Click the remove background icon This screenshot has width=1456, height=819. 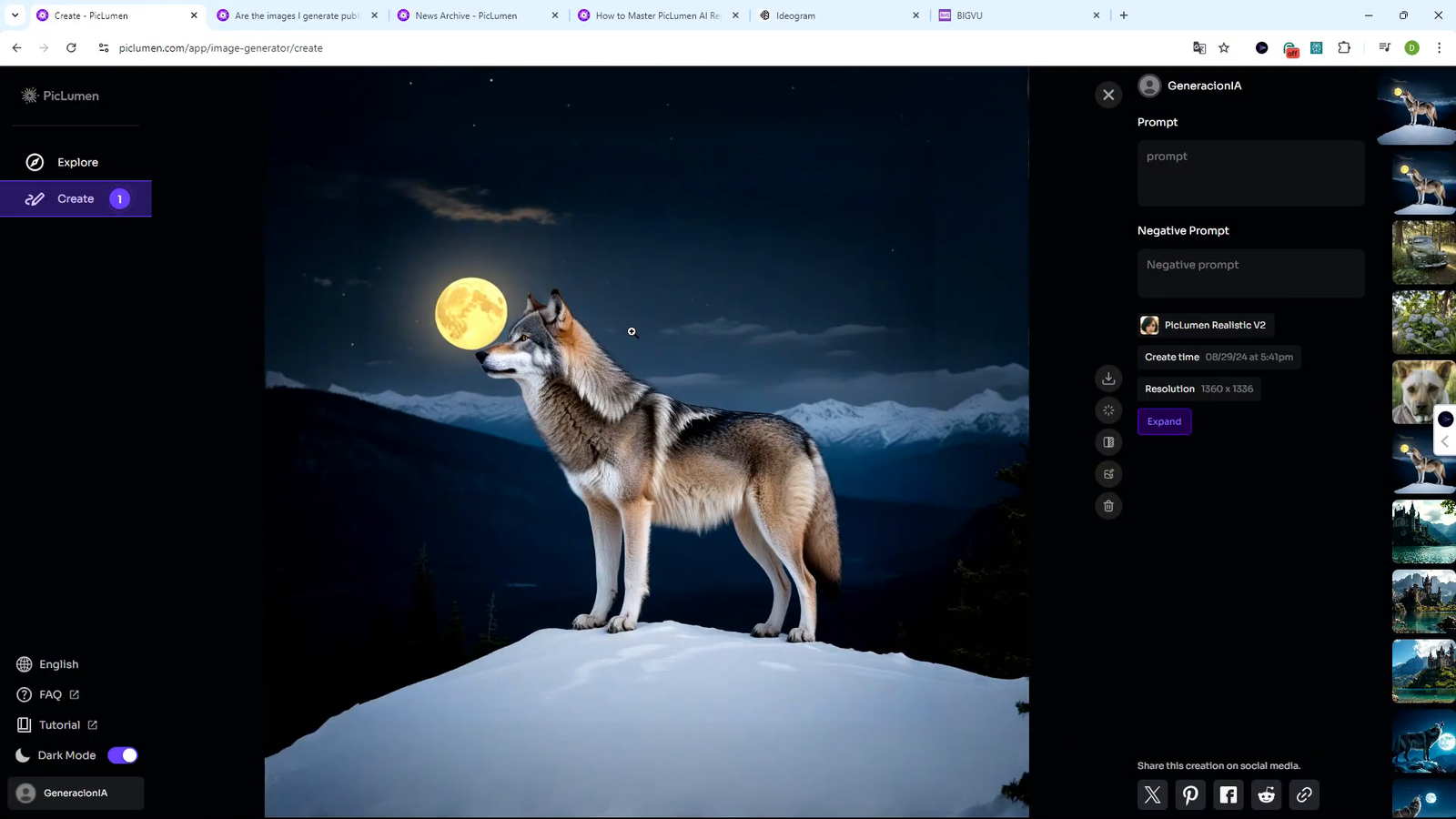[1108, 442]
